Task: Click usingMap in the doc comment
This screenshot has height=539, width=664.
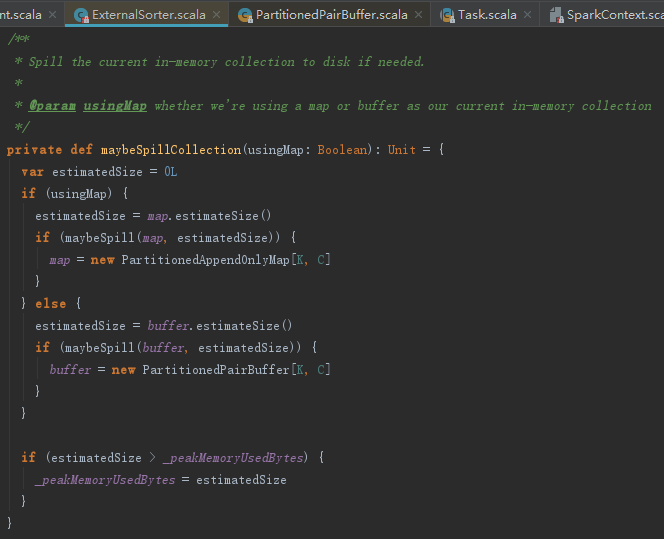Action: tap(115, 106)
